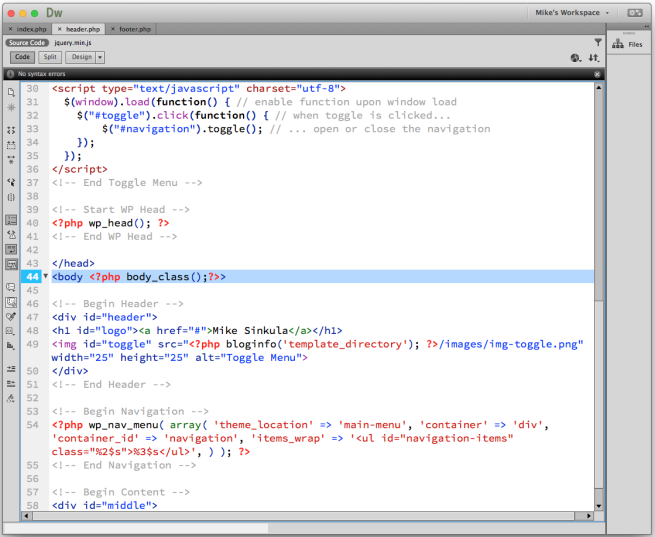The image size is (655, 537).
Task: Close the footer.php tab
Action: click(113, 29)
